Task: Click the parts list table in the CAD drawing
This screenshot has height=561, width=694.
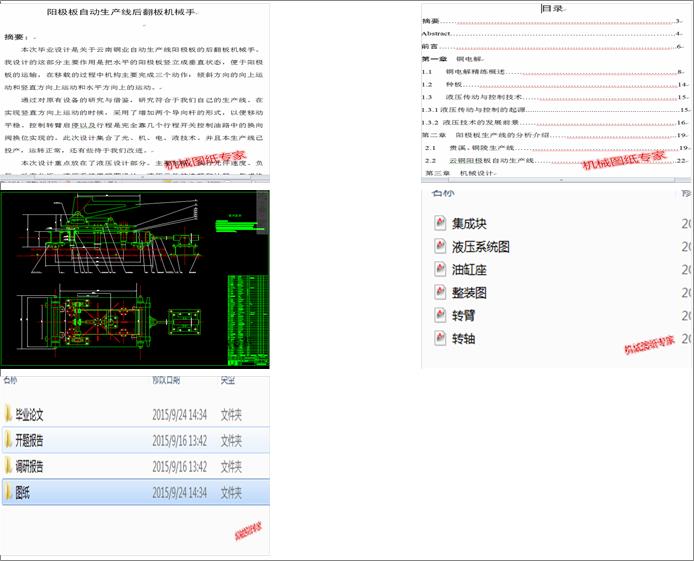Action: pyautogui.click(x=248, y=320)
